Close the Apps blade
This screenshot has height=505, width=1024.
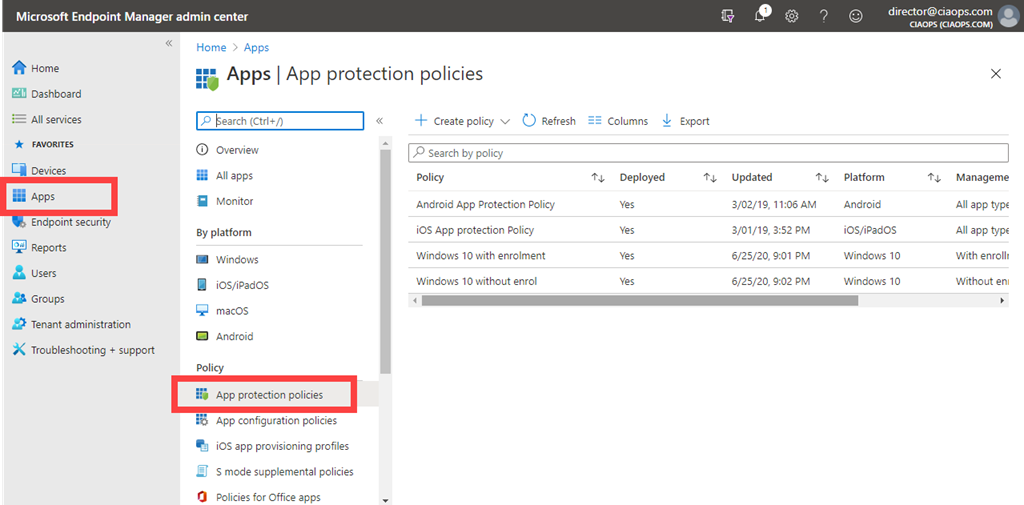coord(995,74)
